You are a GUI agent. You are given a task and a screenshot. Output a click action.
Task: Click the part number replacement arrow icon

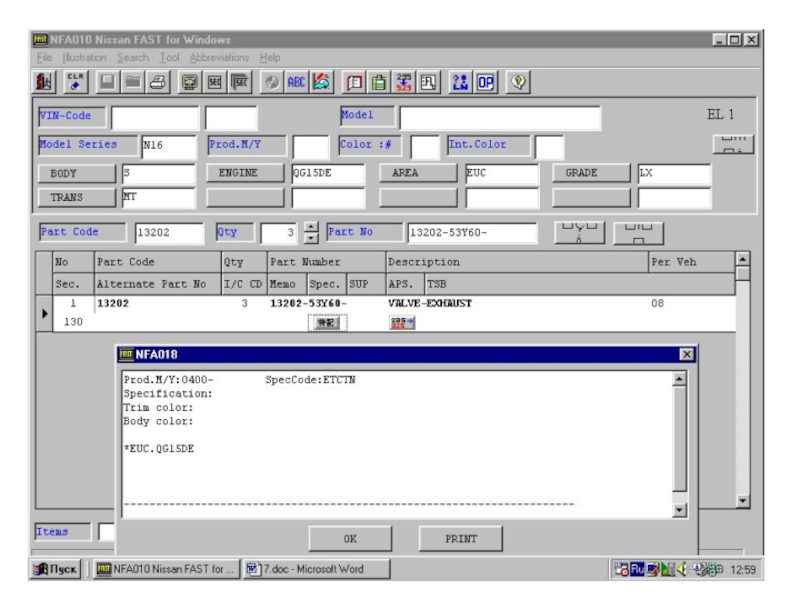(404, 82)
